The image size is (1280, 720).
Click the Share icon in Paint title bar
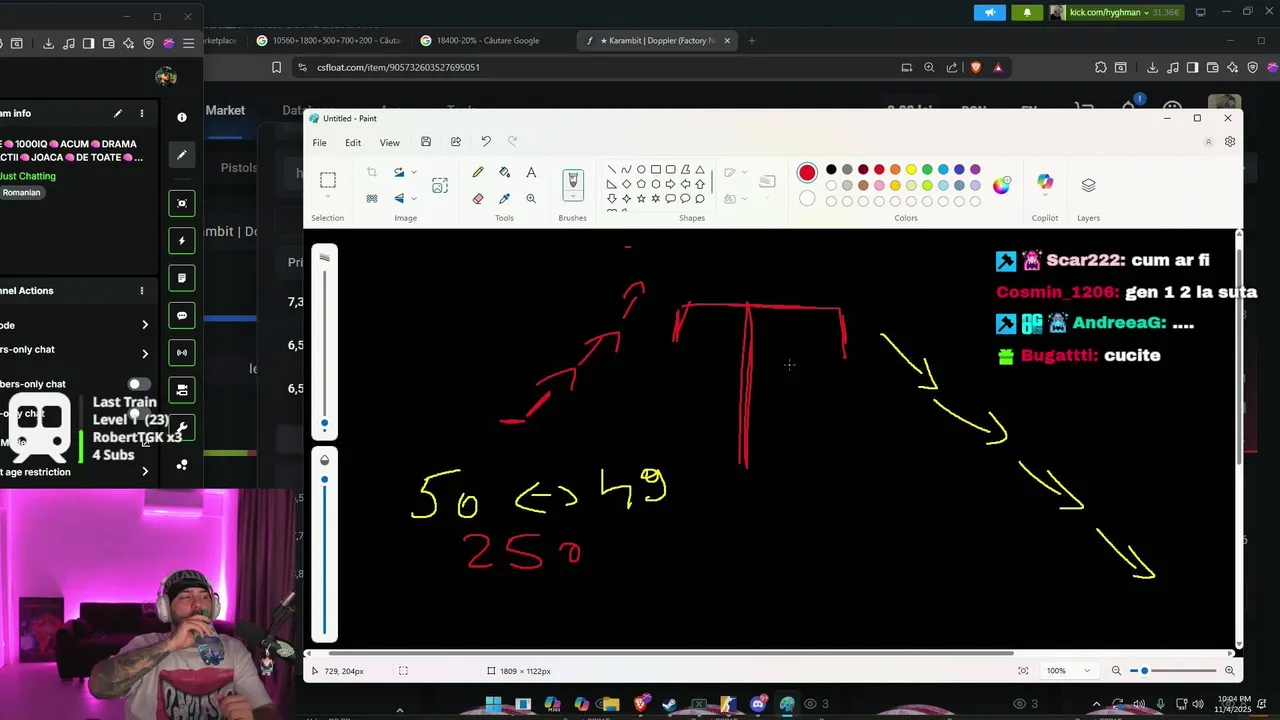456,142
